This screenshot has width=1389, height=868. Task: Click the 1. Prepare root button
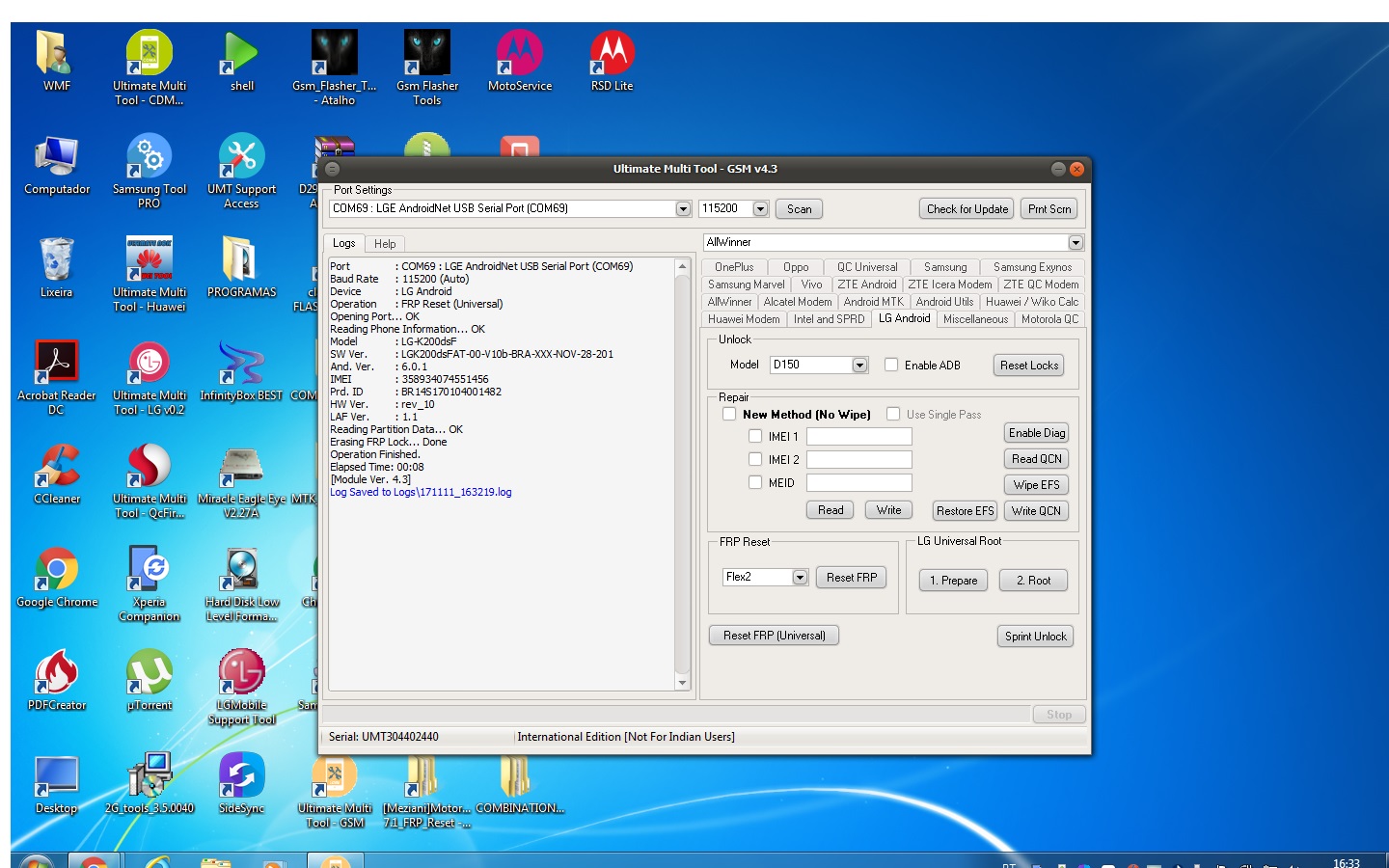[953, 580]
